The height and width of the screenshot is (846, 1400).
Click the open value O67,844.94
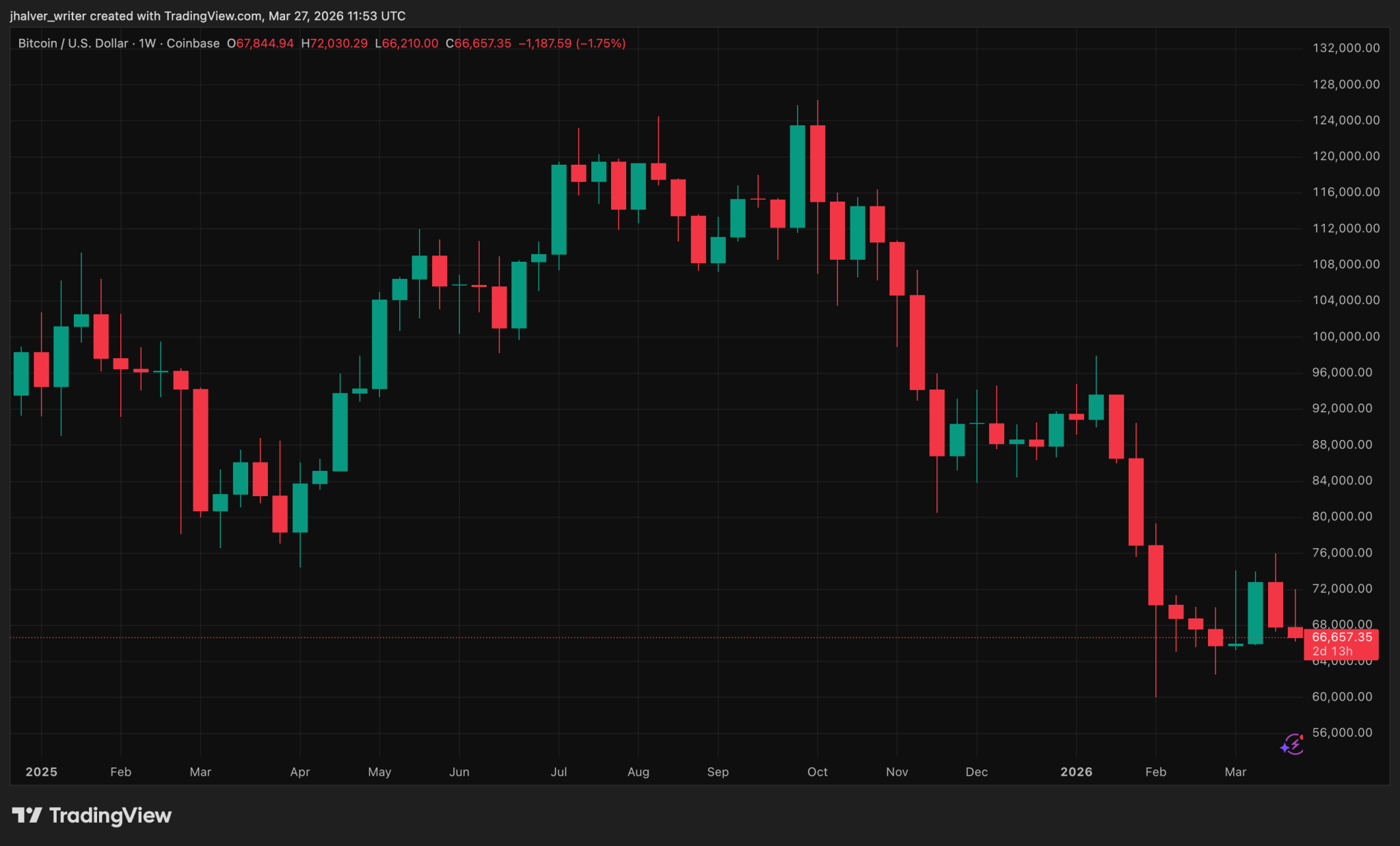[x=260, y=43]
